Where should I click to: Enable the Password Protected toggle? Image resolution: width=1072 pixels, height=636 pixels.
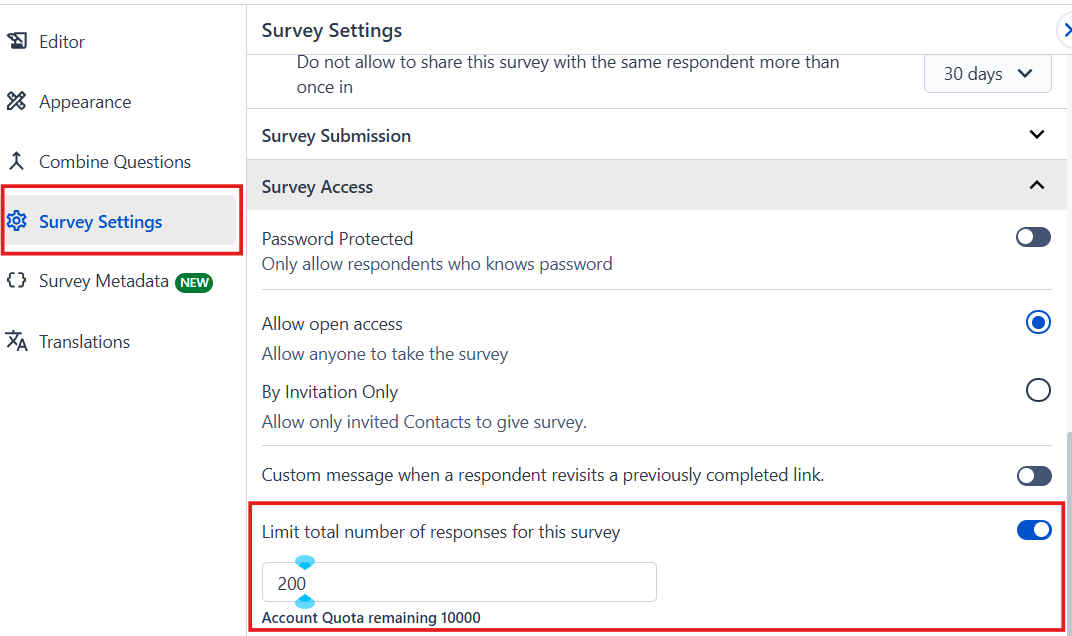point(1034,237)
